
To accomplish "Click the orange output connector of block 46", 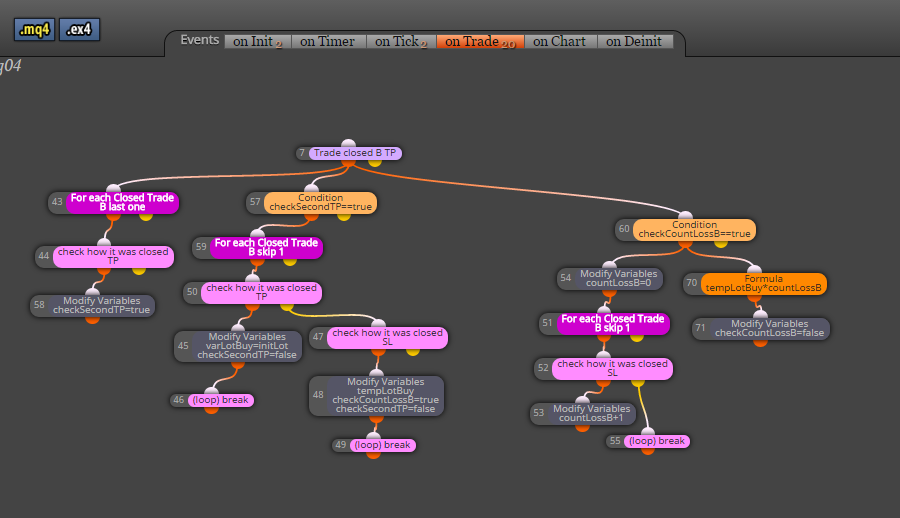I will [x=211, y=409].
